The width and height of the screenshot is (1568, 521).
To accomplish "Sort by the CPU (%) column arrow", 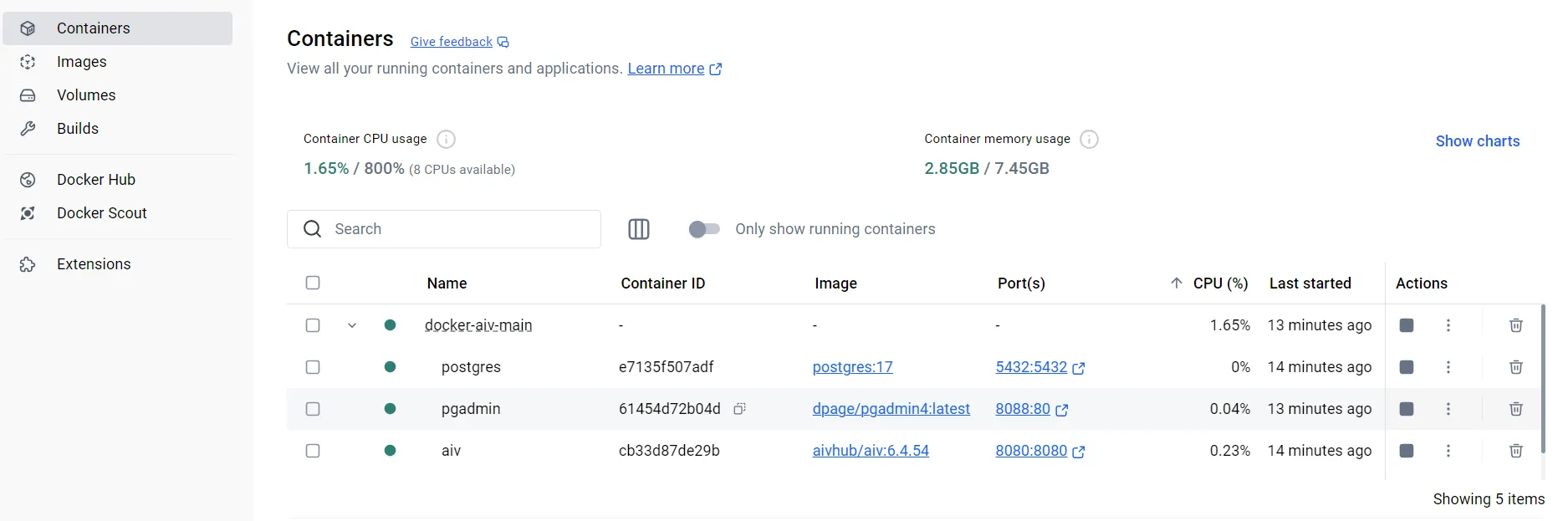I will 1177,283.
